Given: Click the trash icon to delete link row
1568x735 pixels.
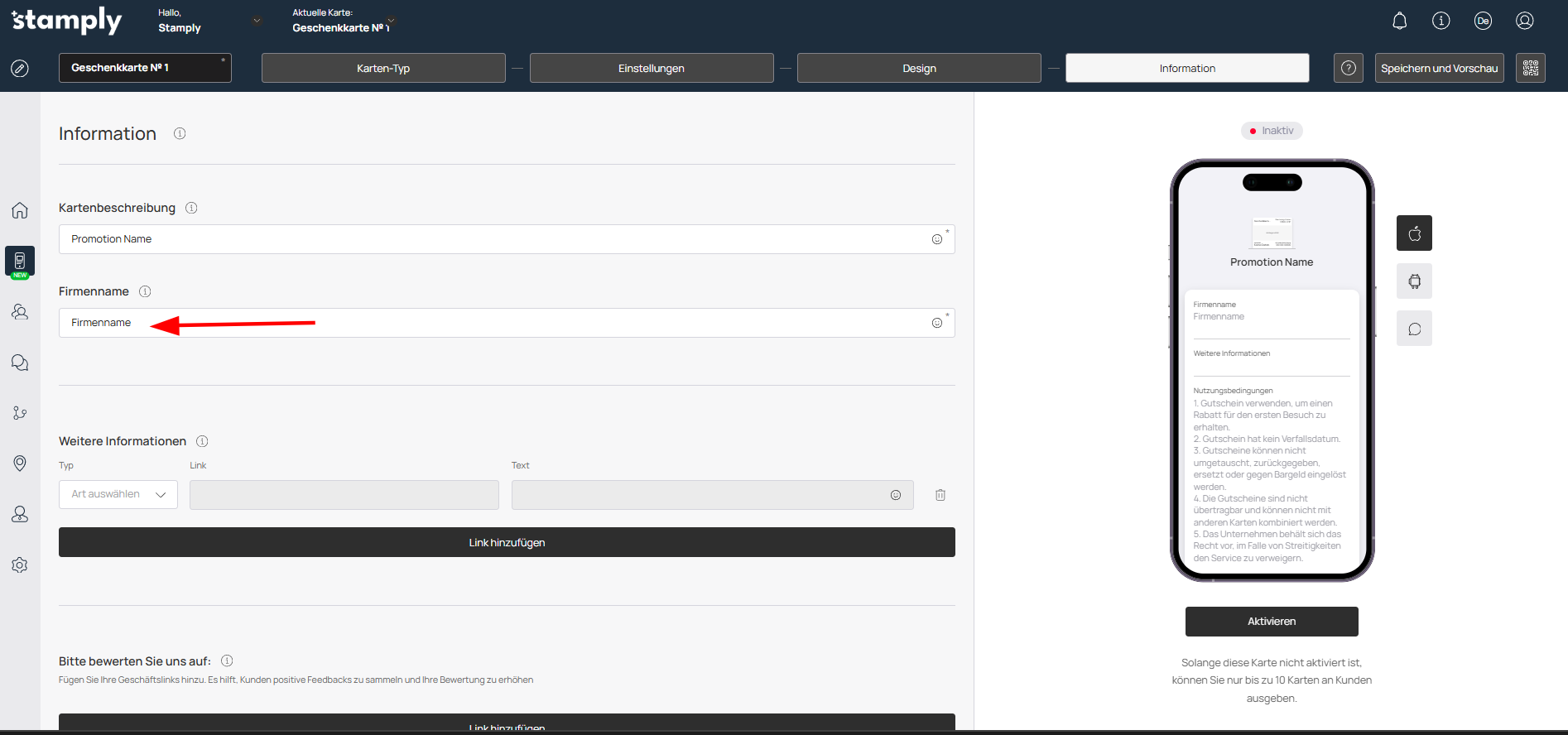Looking at the screenshot, I should click(940, 495).
